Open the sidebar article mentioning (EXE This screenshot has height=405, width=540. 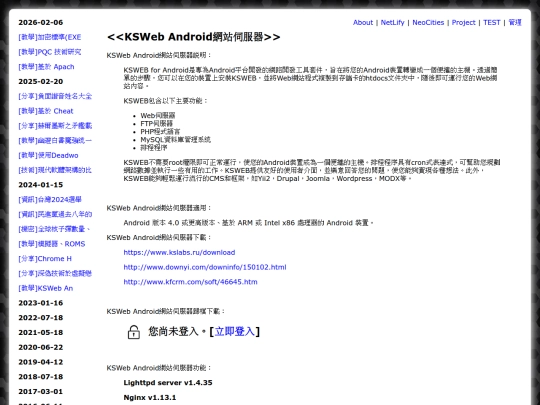click(x=50, y=37)
